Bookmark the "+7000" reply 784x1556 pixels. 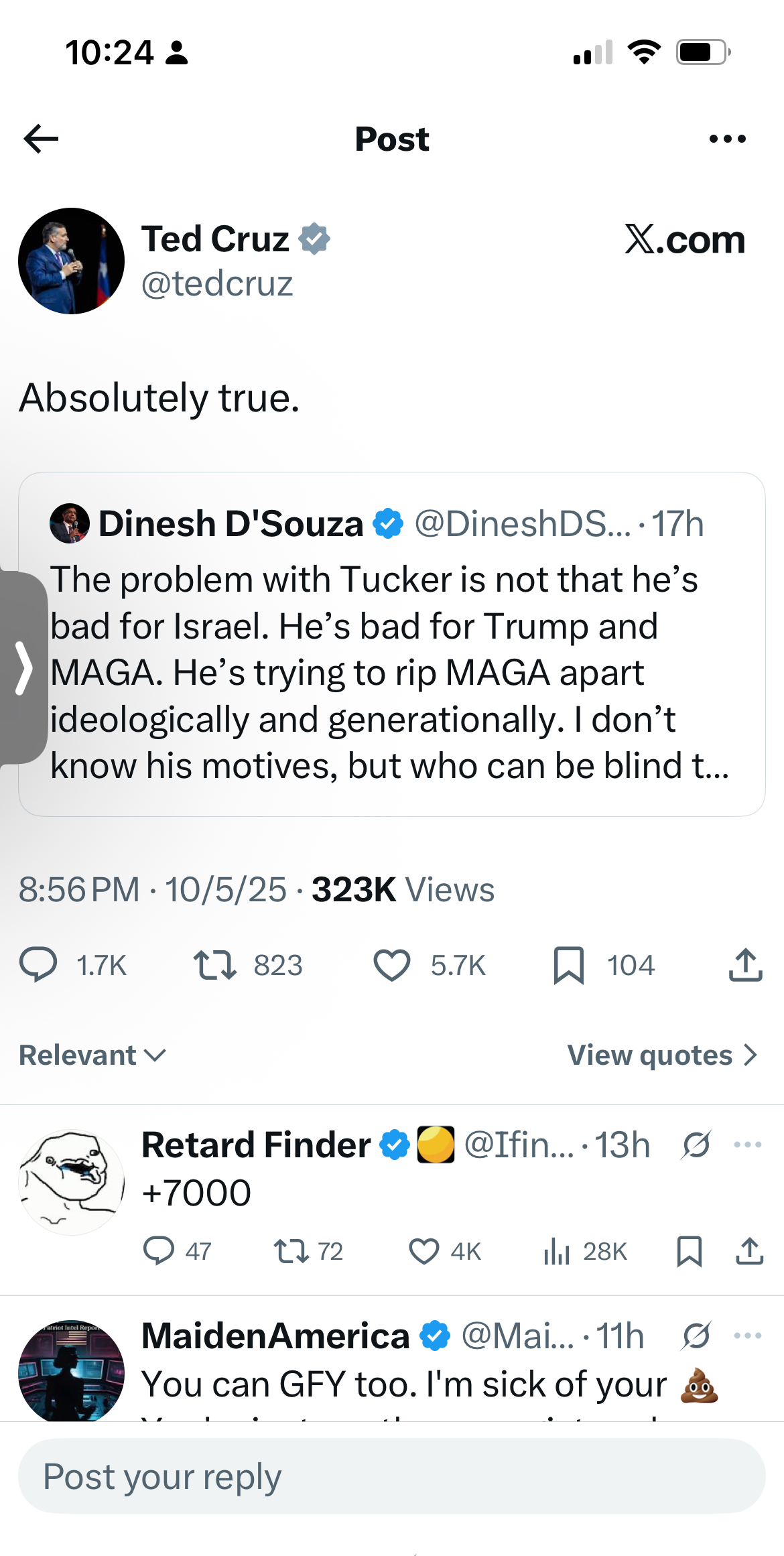(x=689, y=1251)
